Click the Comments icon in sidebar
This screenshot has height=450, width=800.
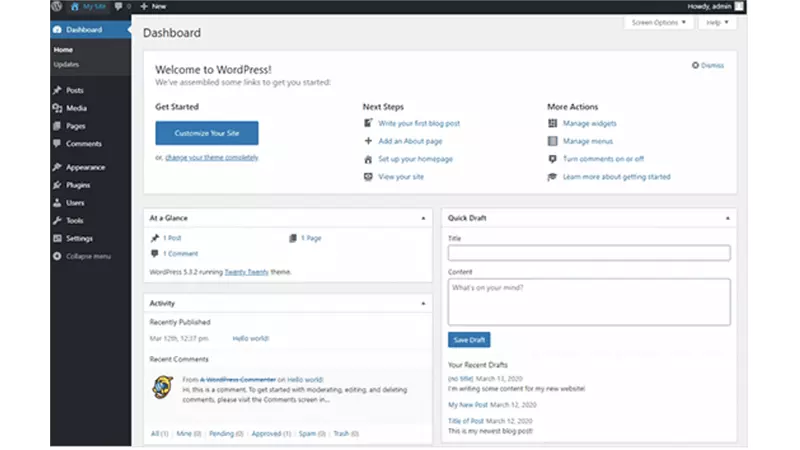[57, 143]
